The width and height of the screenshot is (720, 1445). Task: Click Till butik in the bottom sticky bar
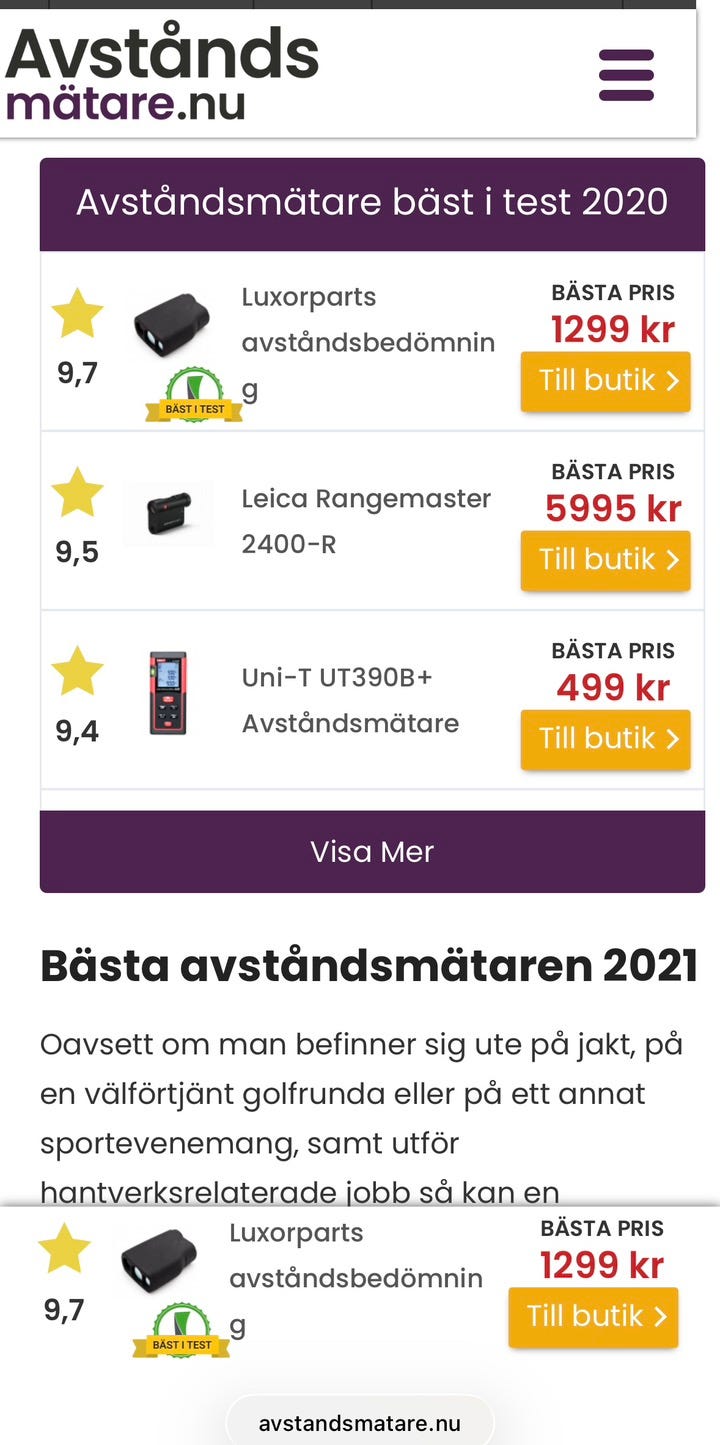point(593,1317)
